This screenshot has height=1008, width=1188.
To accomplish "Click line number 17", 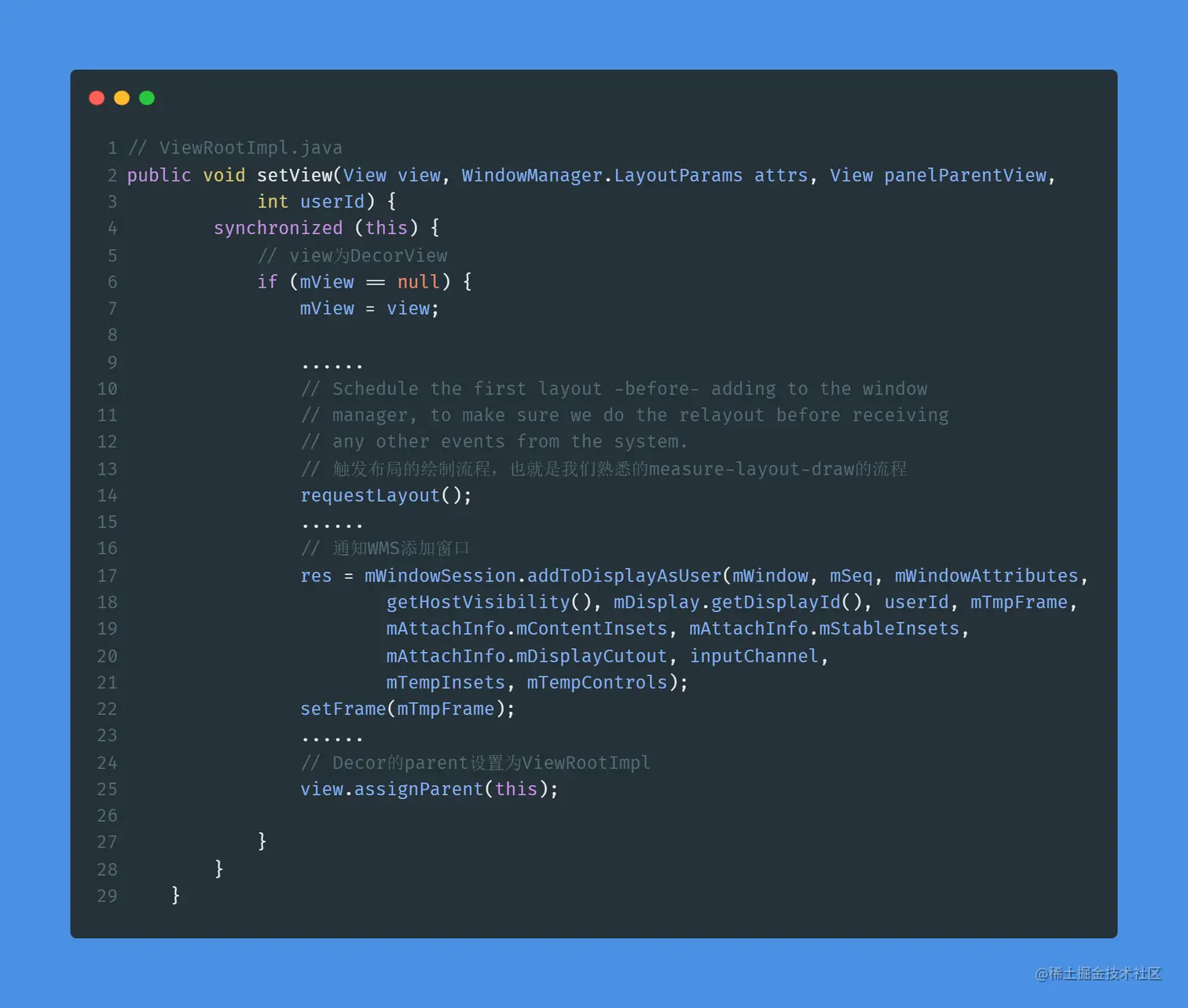I will 107,576.
